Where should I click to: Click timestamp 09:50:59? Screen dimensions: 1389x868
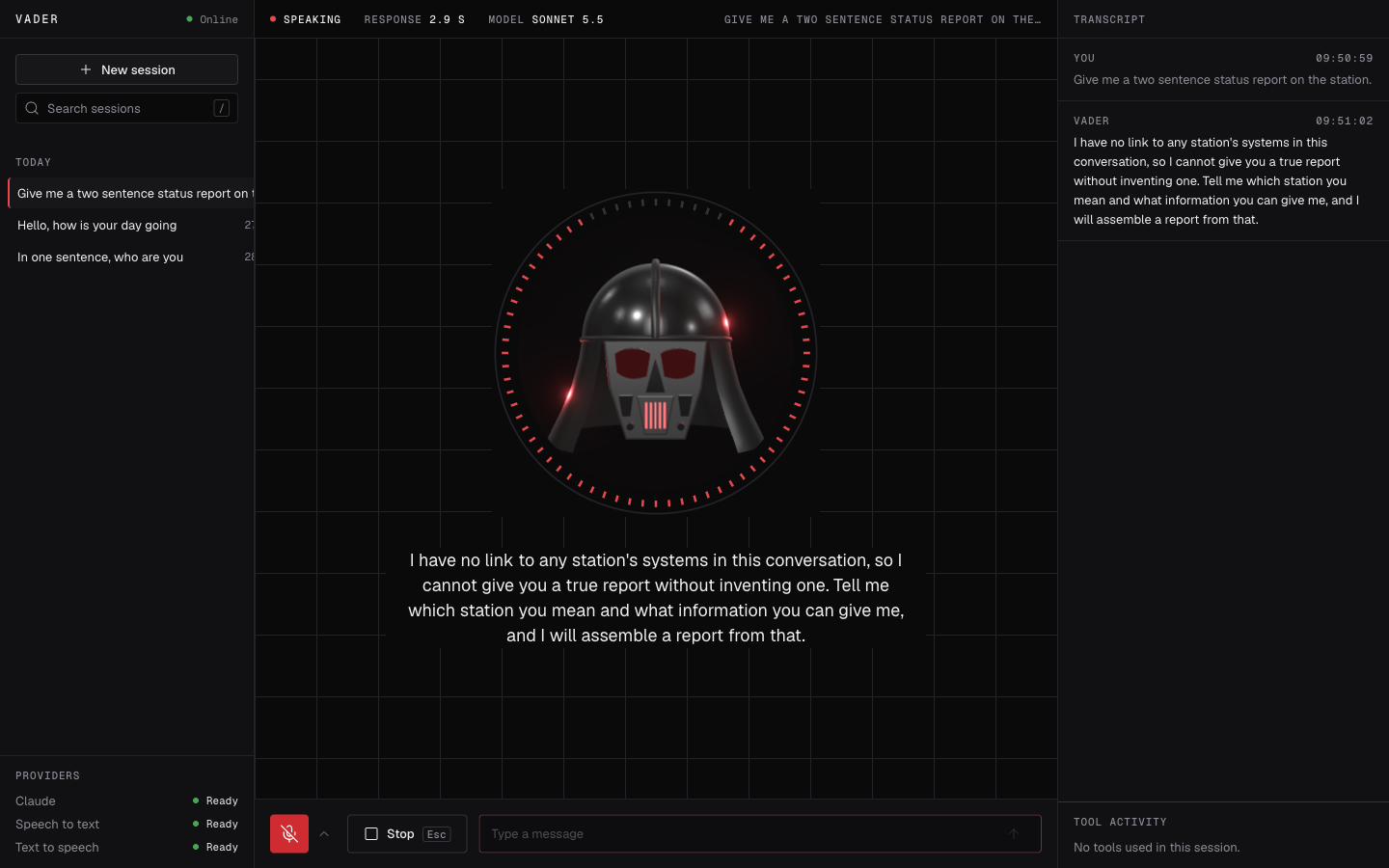click(x=1345, y=58)
